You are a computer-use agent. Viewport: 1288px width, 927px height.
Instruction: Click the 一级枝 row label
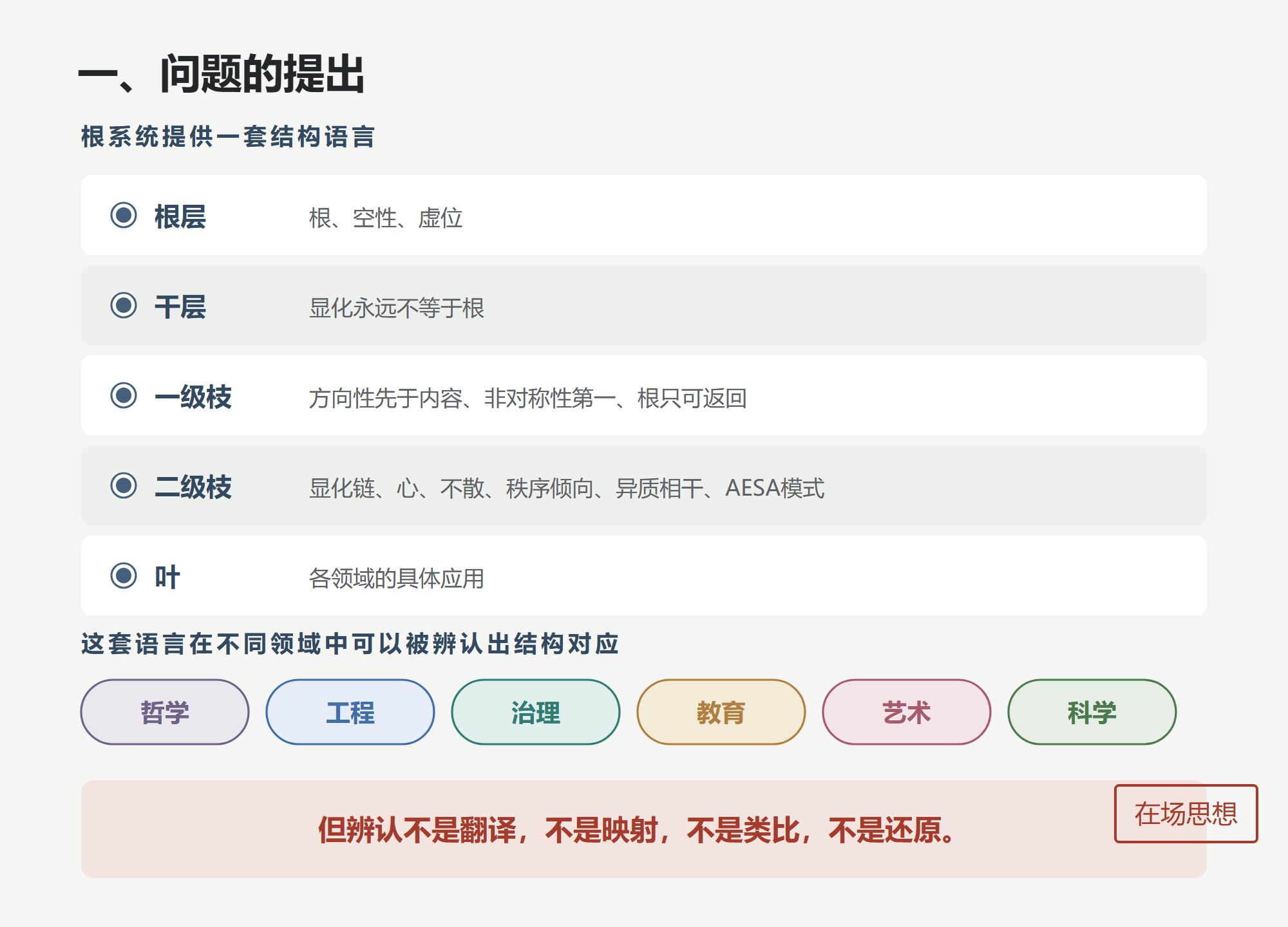(x=193, y=397)
